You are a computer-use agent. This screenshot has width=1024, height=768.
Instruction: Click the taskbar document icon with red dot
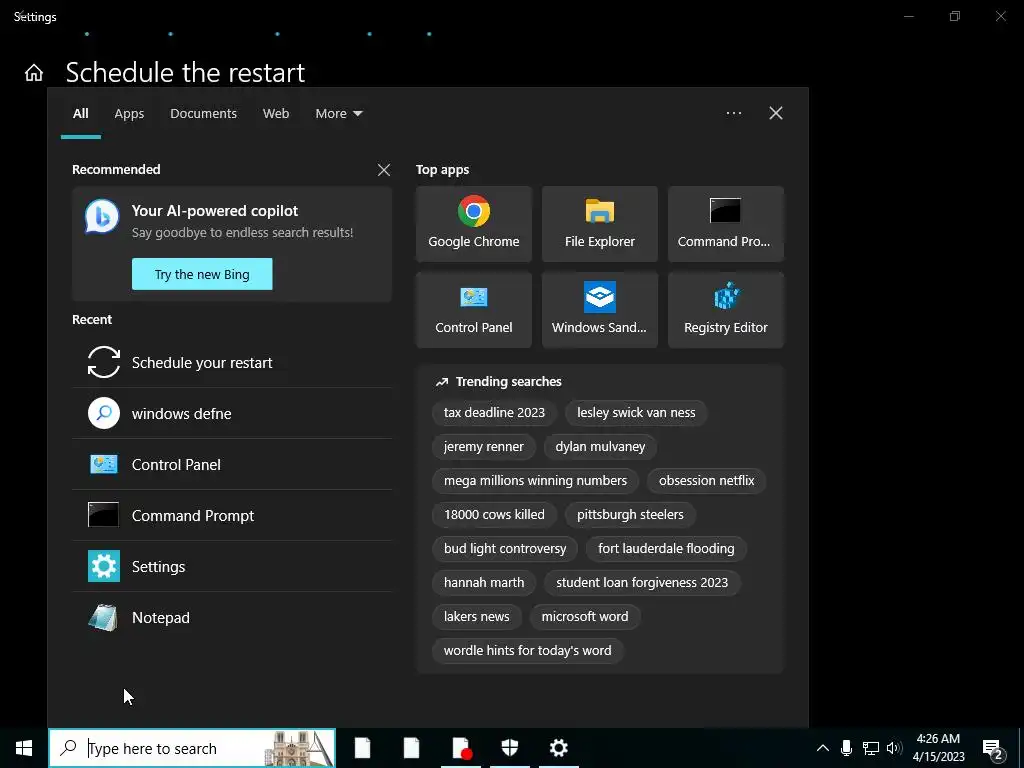461,748
